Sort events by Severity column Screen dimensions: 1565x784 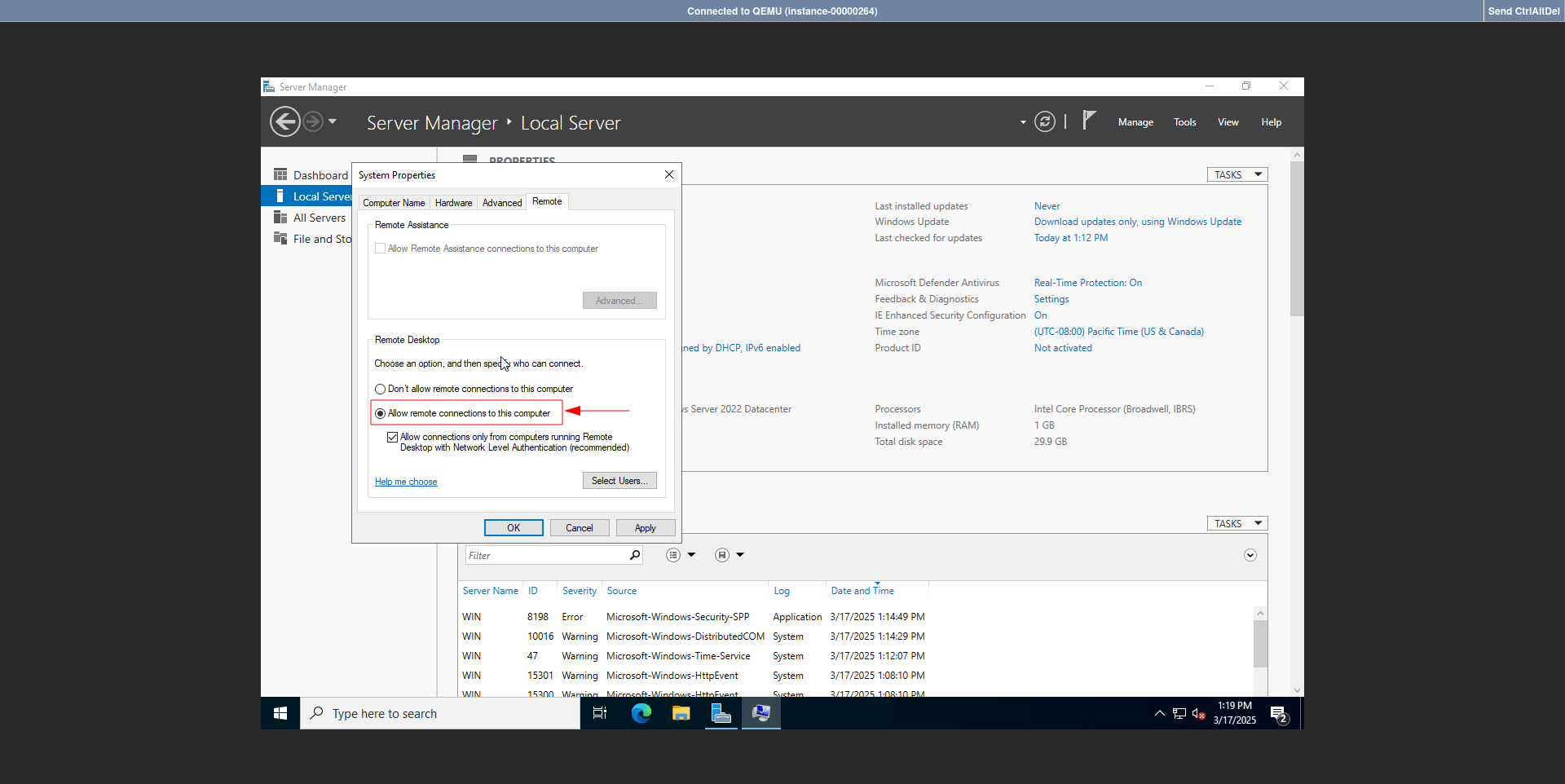coord(580,591)
